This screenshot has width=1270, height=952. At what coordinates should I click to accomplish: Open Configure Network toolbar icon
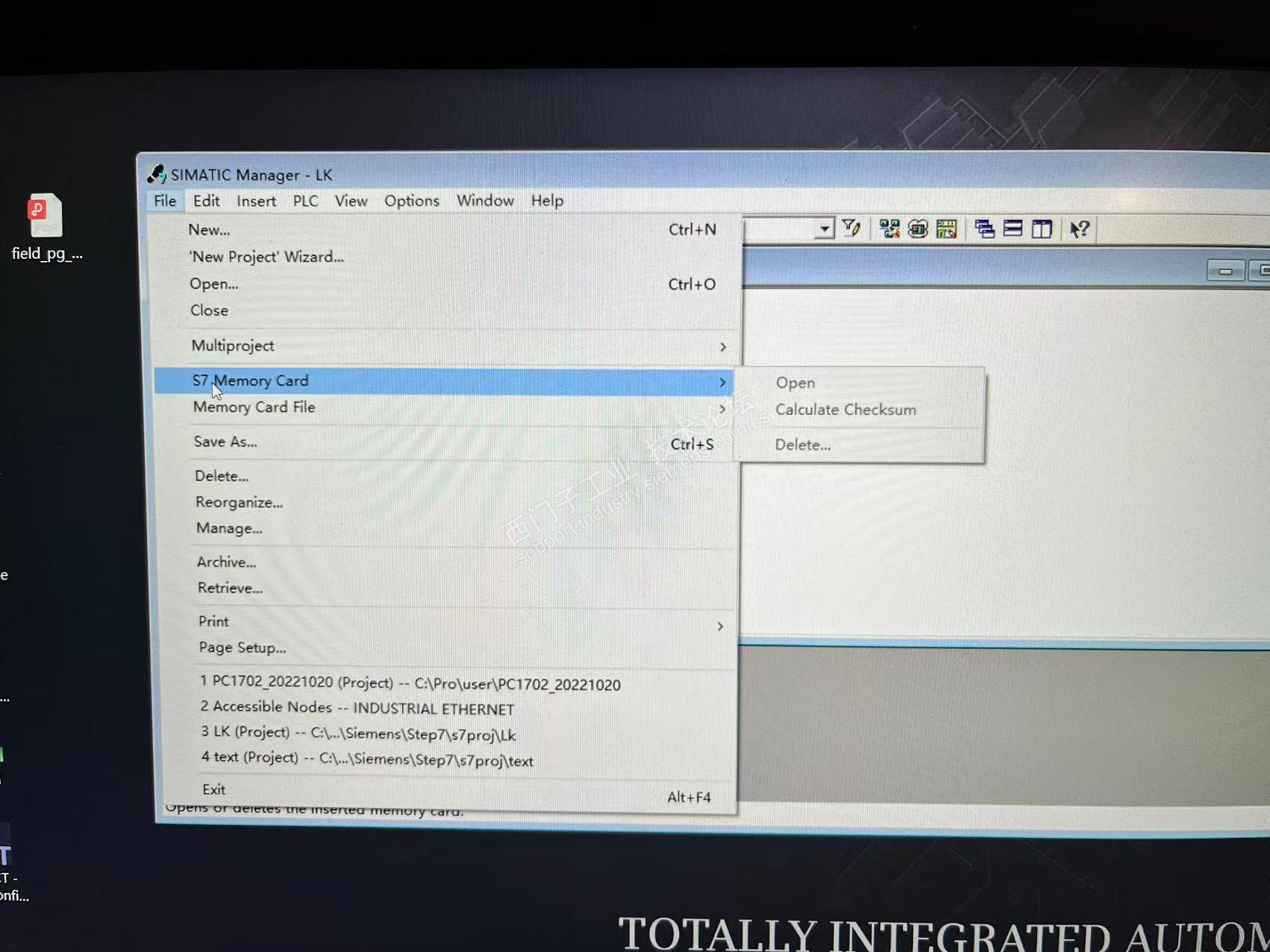[x=889, y=229]
